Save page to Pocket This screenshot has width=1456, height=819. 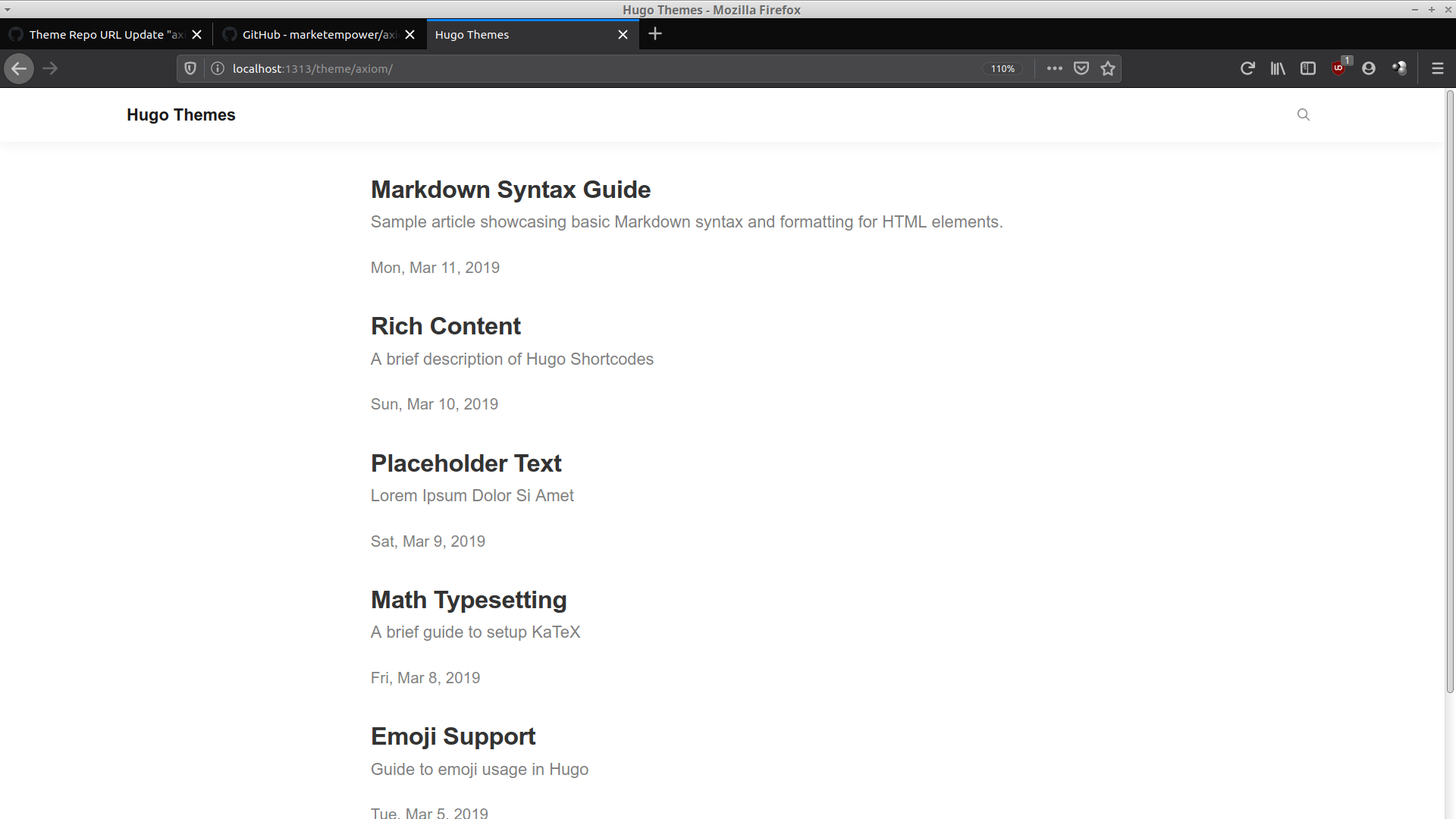click(1081, 68)
